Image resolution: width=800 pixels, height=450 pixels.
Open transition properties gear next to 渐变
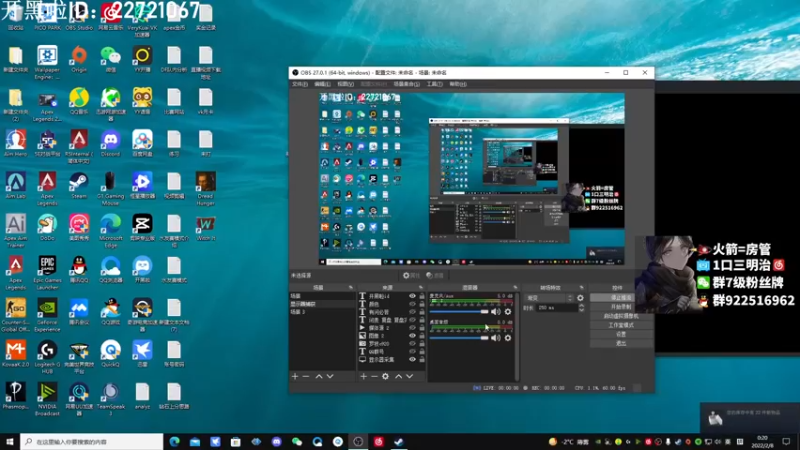(580, 298)
